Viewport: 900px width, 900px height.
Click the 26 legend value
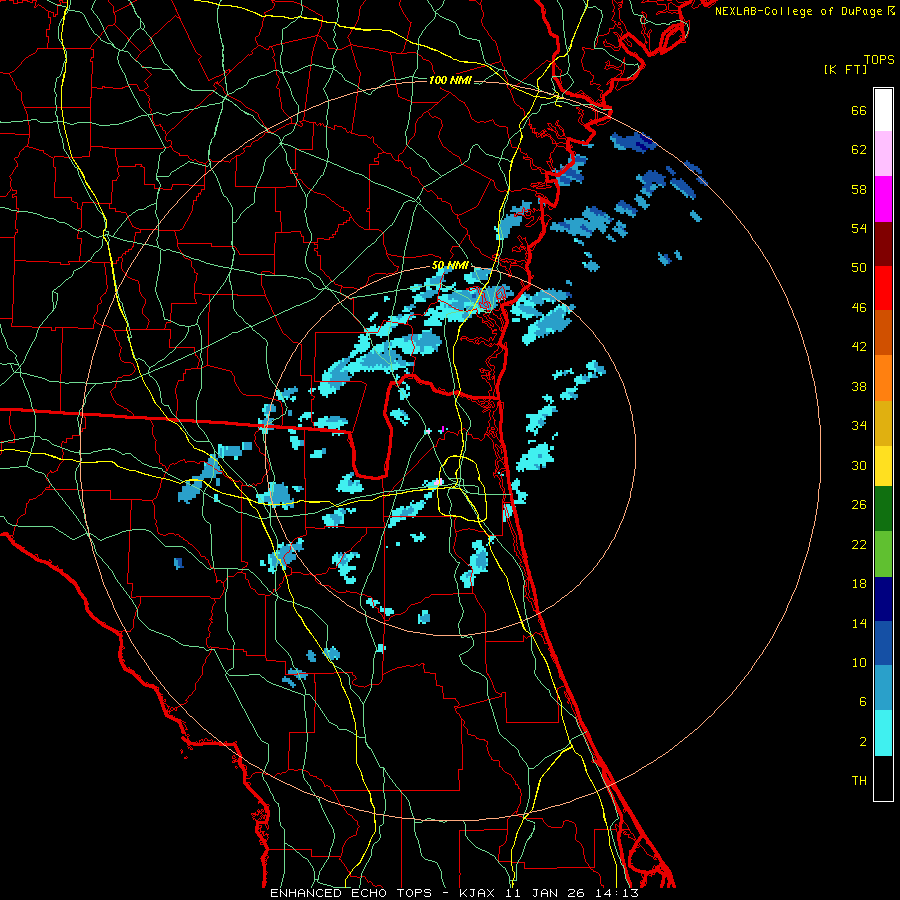pyautogui.click(x=859, y=505)
